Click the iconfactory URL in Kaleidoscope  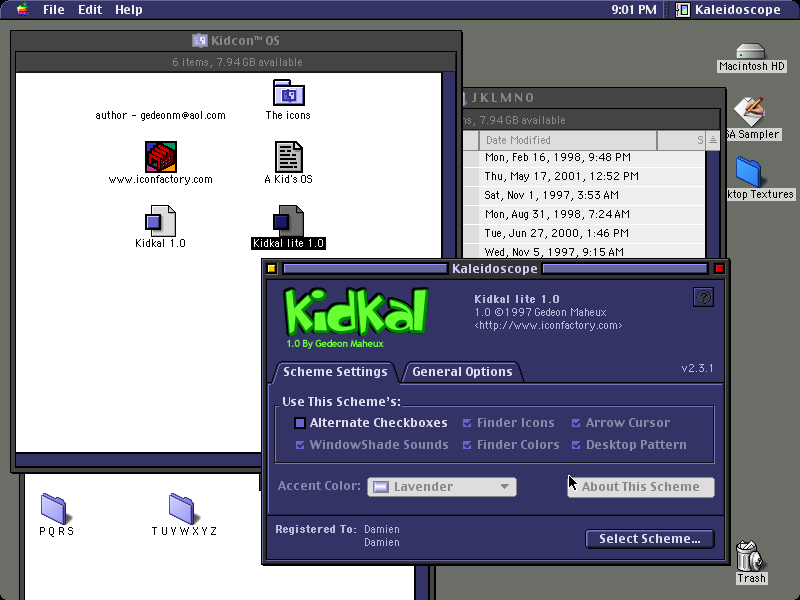point(548,326)
